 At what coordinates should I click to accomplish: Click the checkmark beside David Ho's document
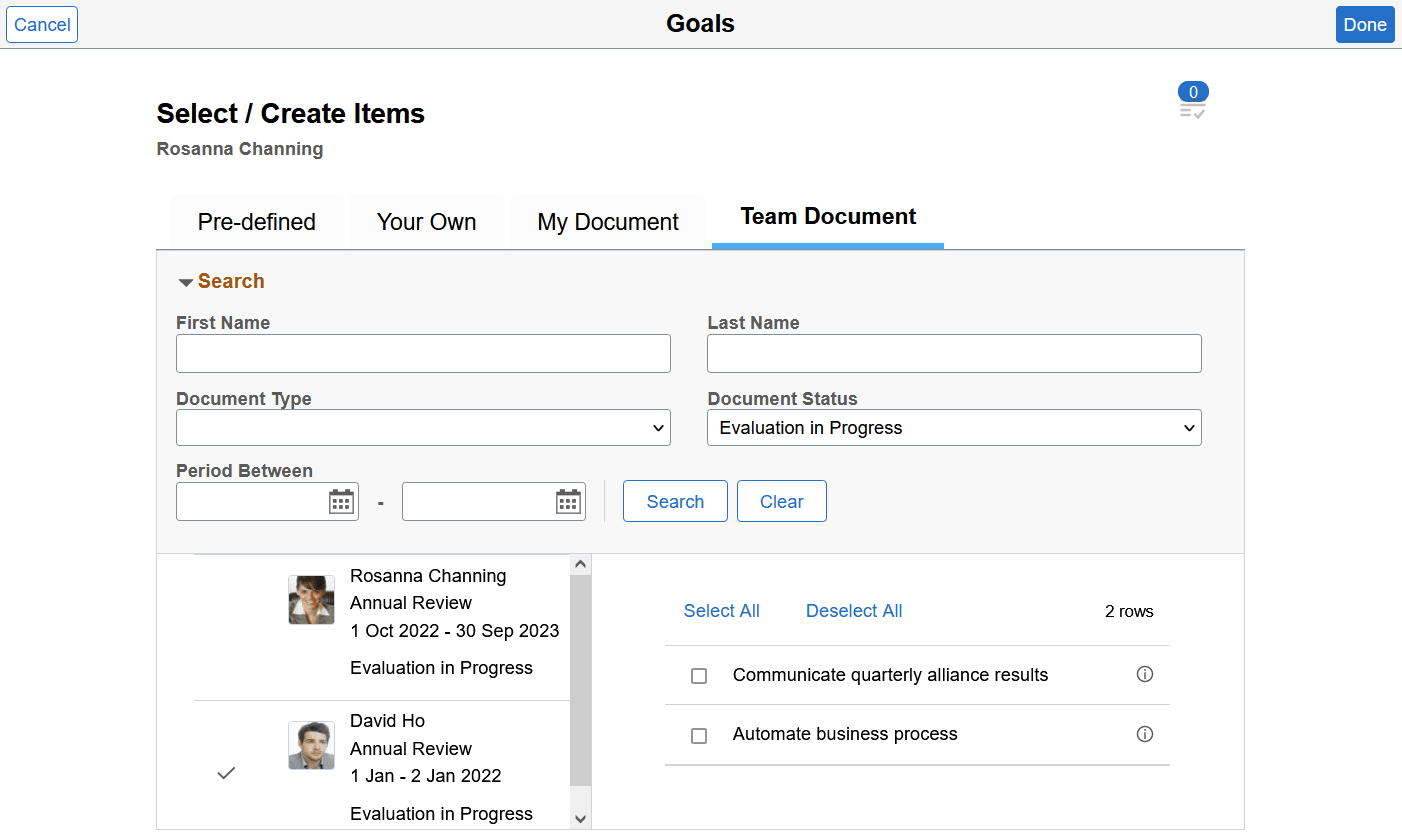227,772
